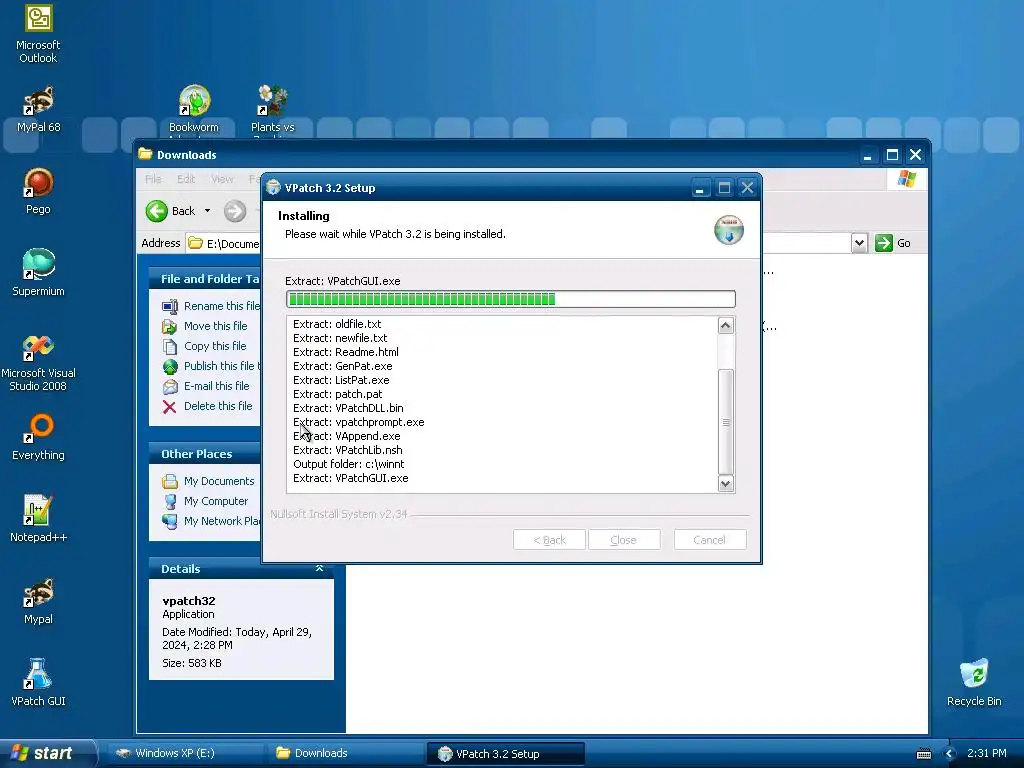
Task: Select the 'Extract: VPatchLib.nsh' log line
Action: point(347,450)
